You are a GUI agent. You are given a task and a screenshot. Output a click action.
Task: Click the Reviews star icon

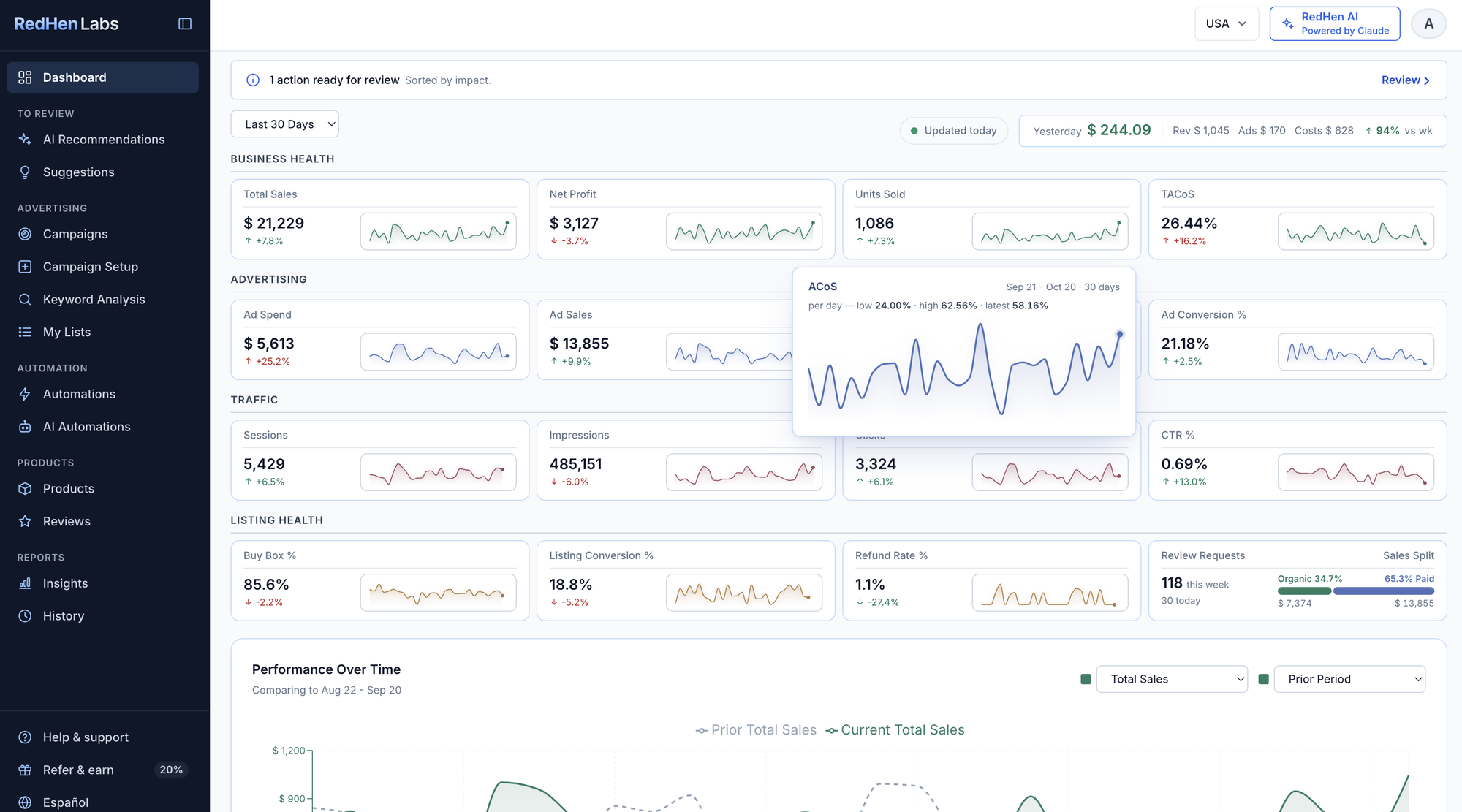(25, 521)
